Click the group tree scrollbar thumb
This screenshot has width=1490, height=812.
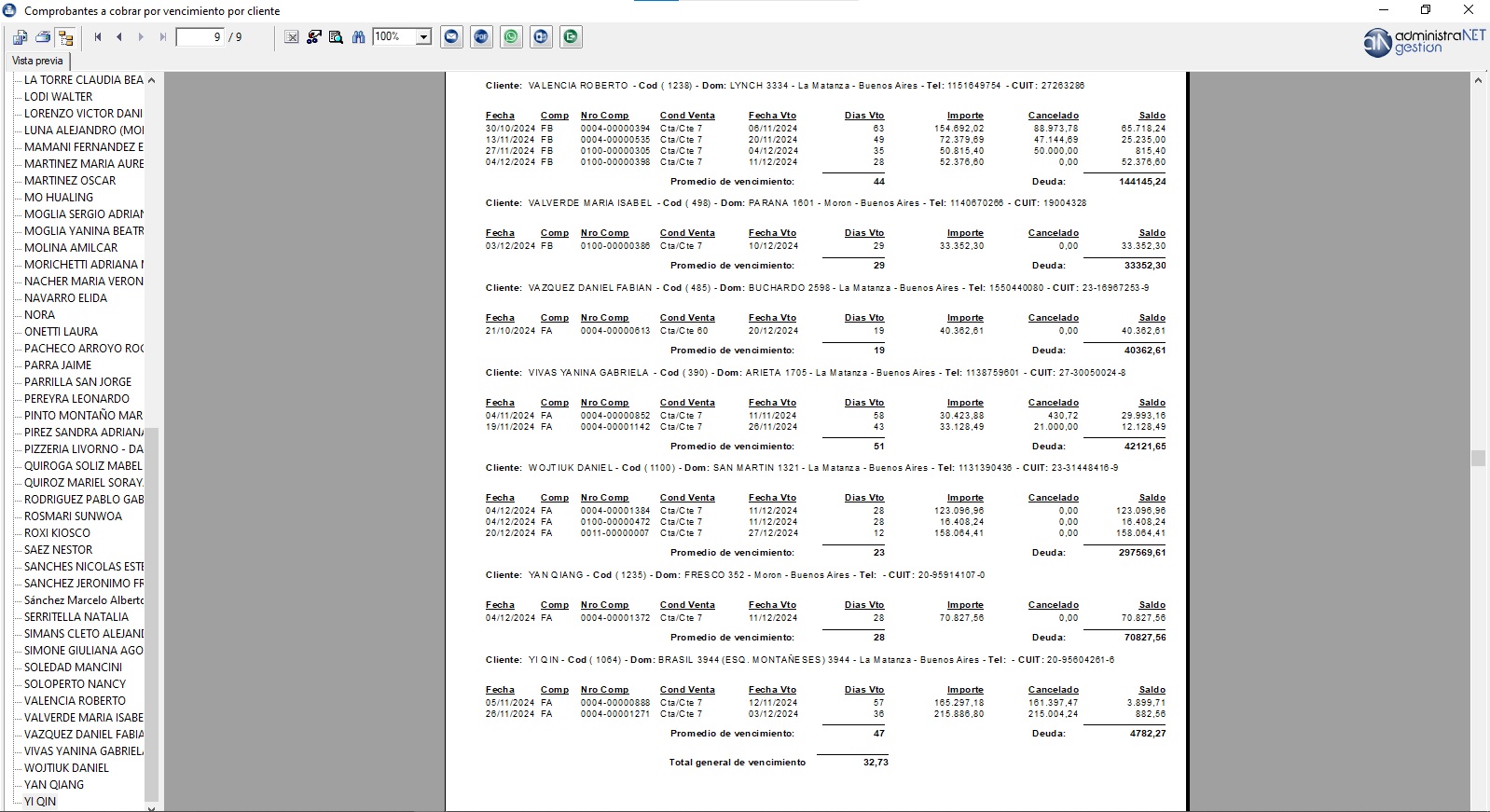coord(151,615)
